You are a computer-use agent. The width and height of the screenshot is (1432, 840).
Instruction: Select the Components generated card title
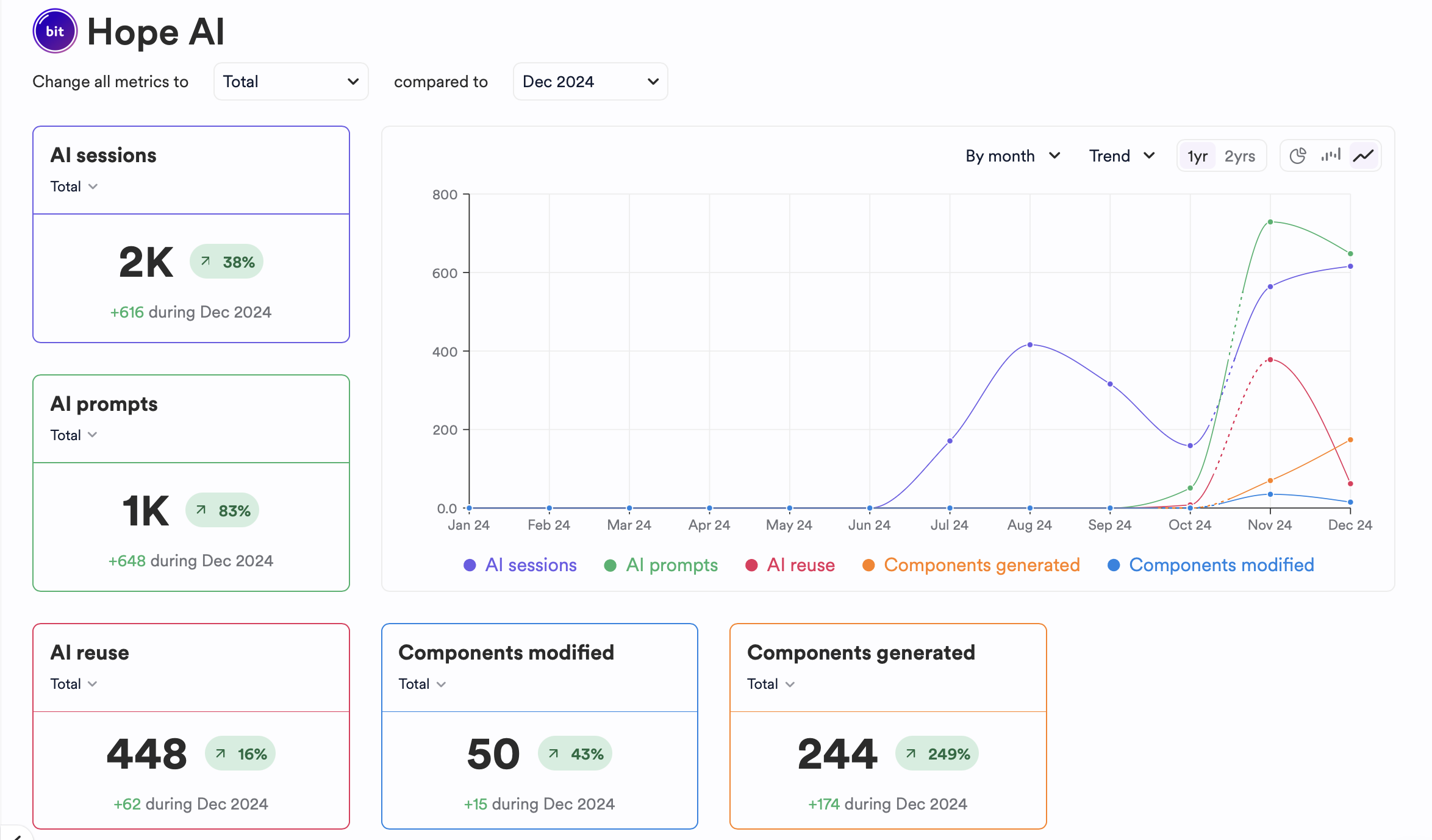861,653
